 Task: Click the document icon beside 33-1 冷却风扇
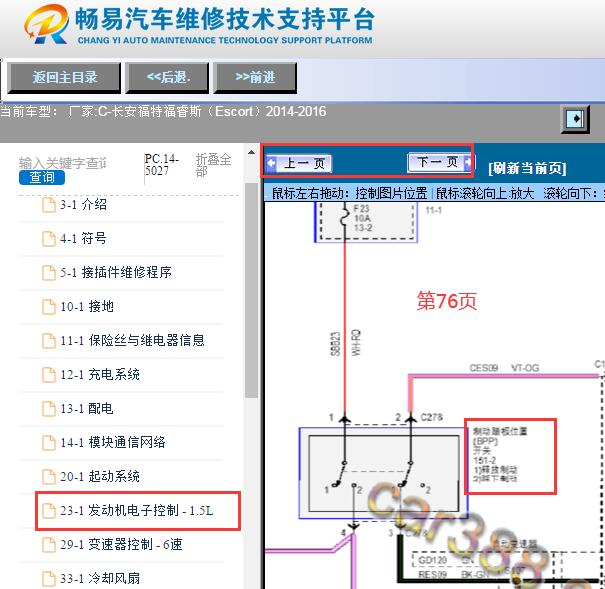click(49, 578)
